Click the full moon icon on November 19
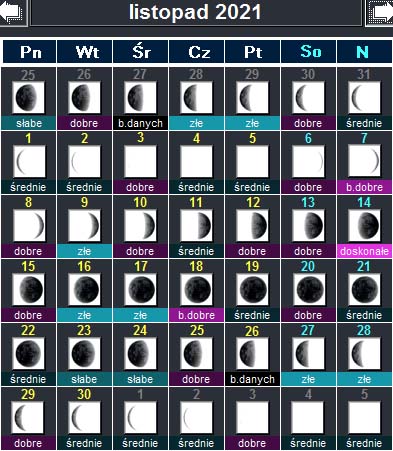393x451 pixels. (x=252, y=289)
